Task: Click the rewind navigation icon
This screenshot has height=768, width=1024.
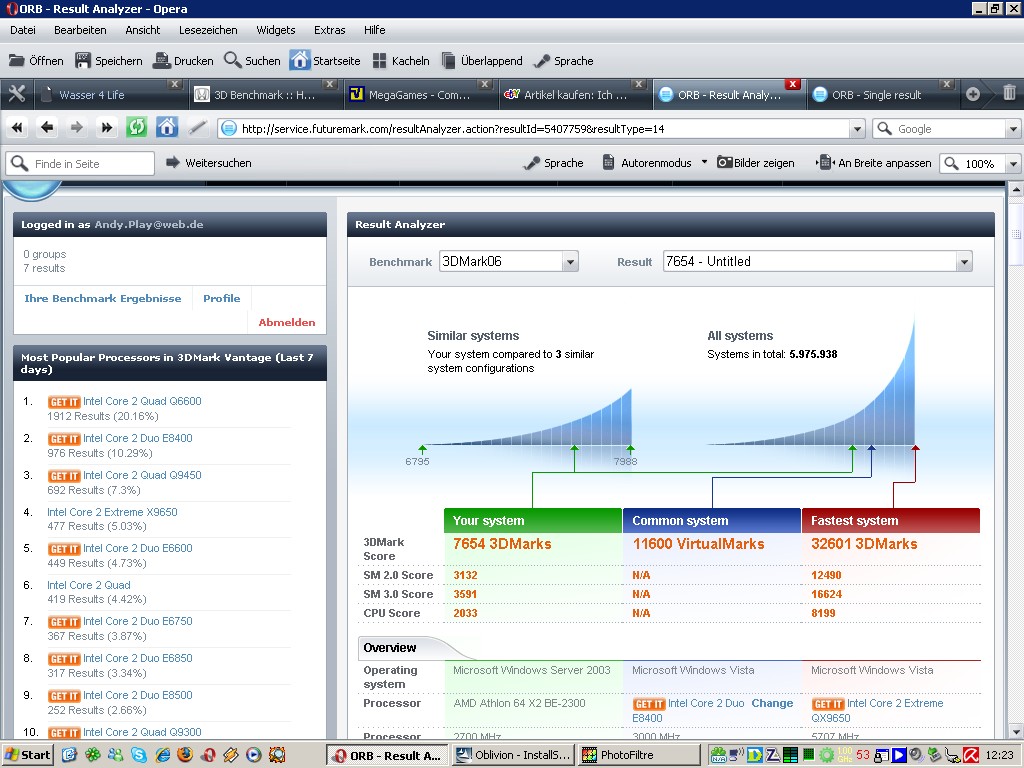Action: coord(17,127)
